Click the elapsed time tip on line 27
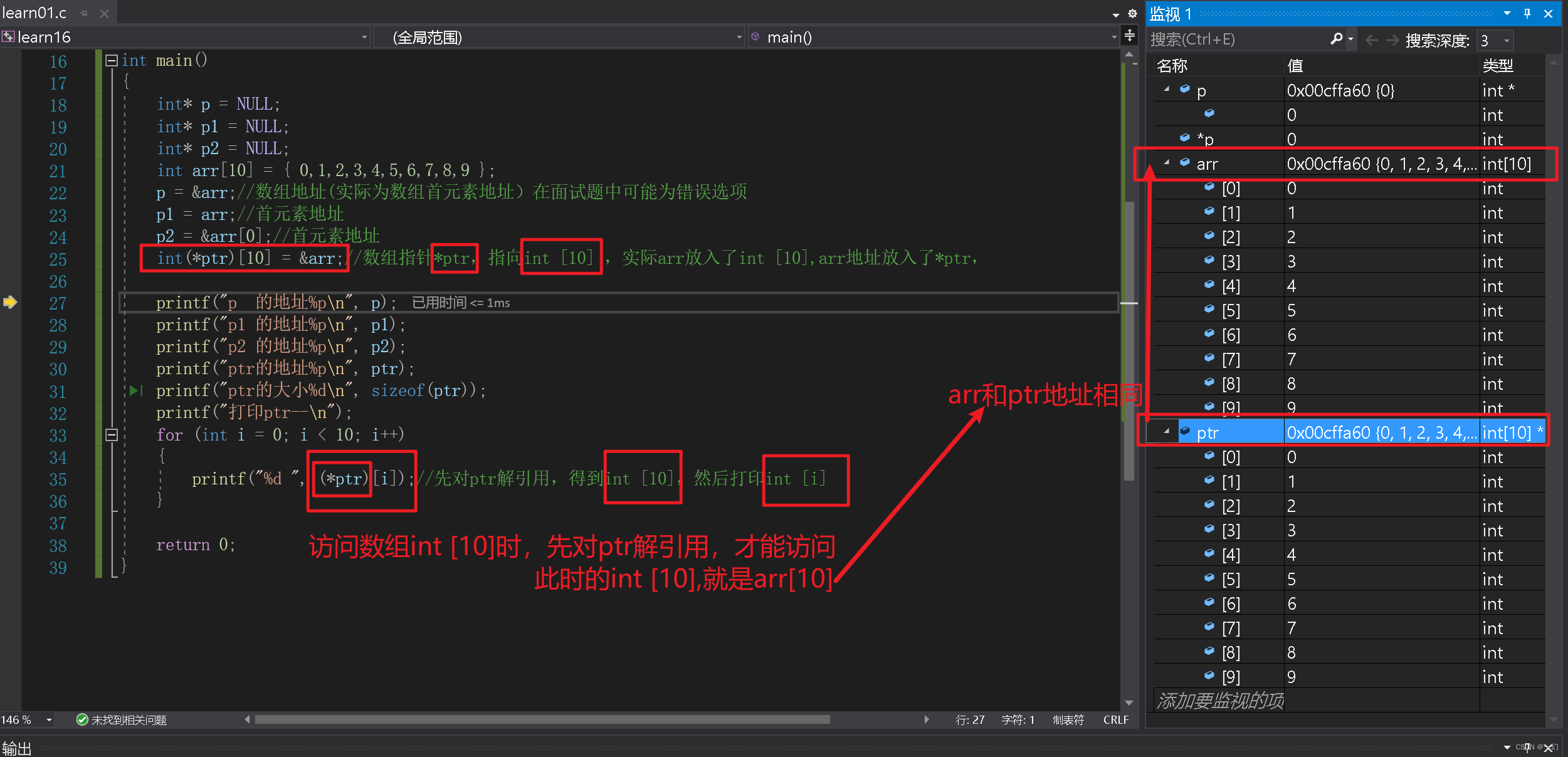Viewport: 1568px width, 757px height. point(461,303)
